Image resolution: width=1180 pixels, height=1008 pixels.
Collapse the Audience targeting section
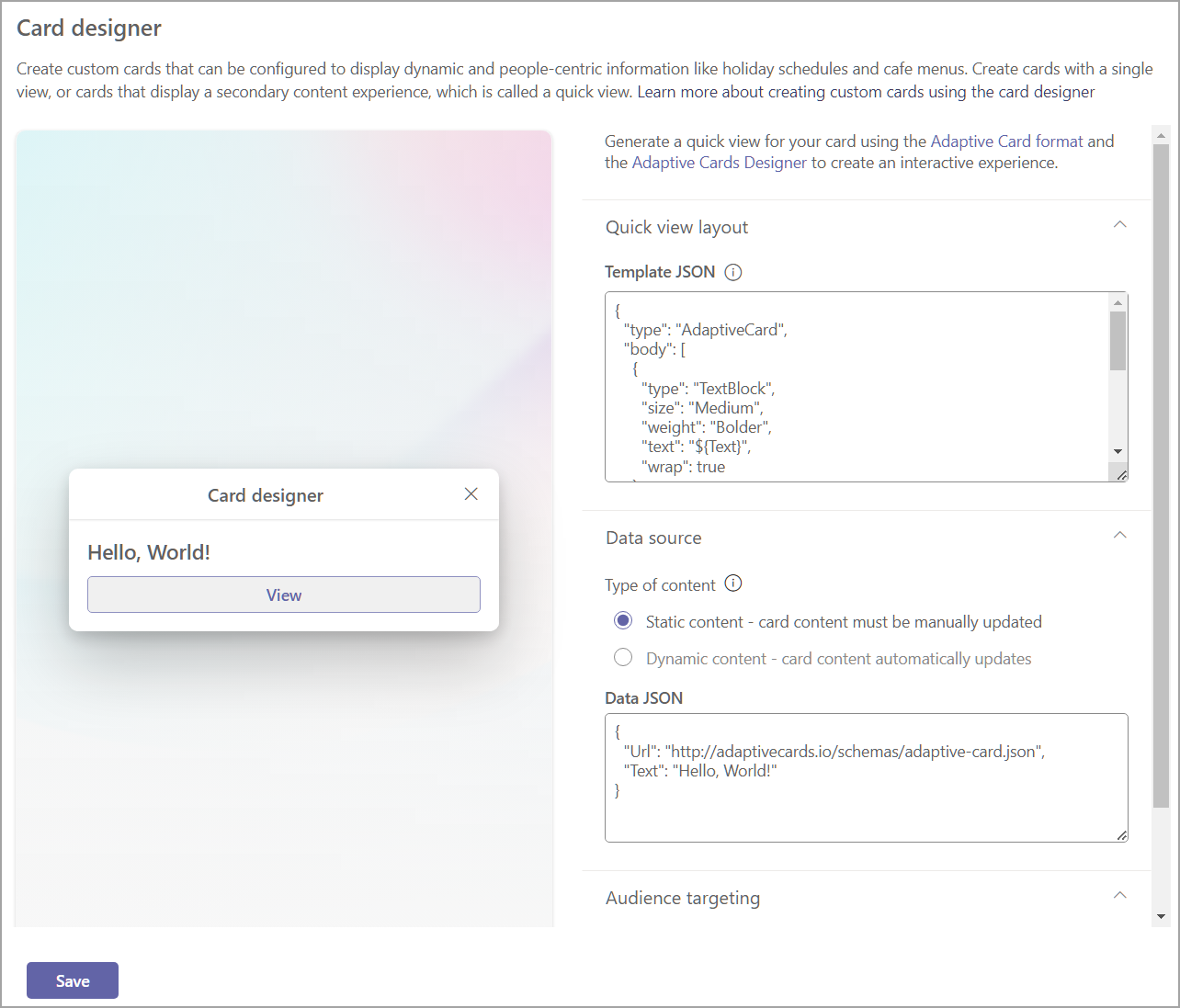click(x=1119, y=896)
